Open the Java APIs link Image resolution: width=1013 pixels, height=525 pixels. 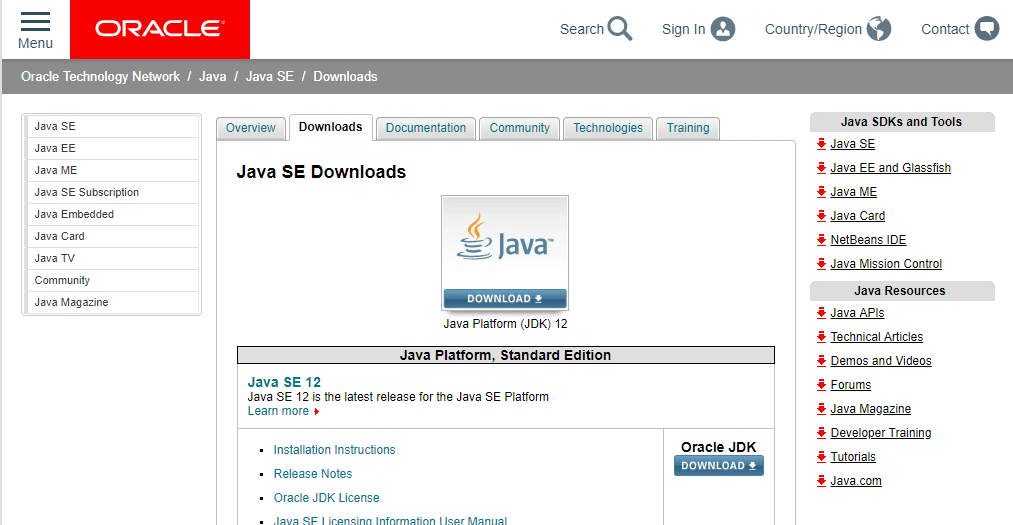coord(857,313)
